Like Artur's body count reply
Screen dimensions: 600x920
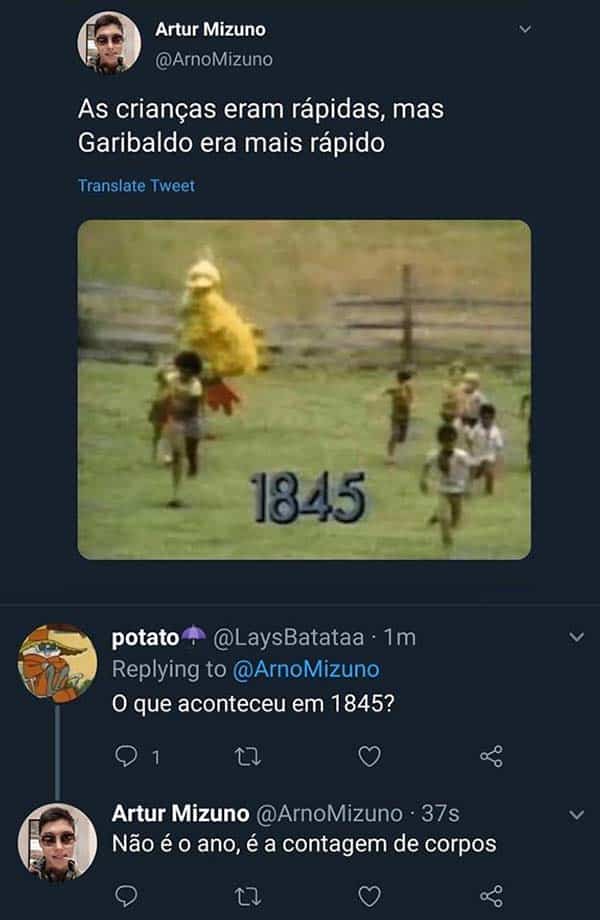369,895
